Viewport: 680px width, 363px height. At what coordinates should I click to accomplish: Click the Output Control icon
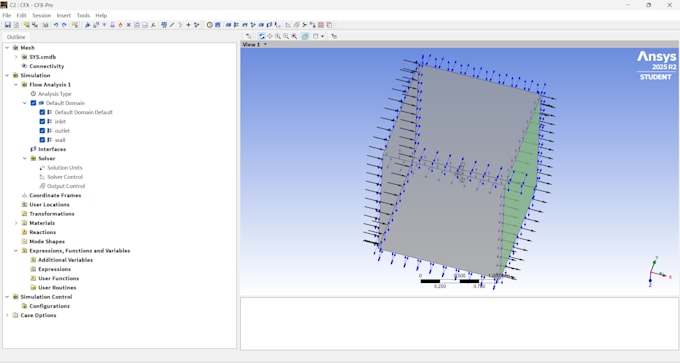click(x=42, y=186)
